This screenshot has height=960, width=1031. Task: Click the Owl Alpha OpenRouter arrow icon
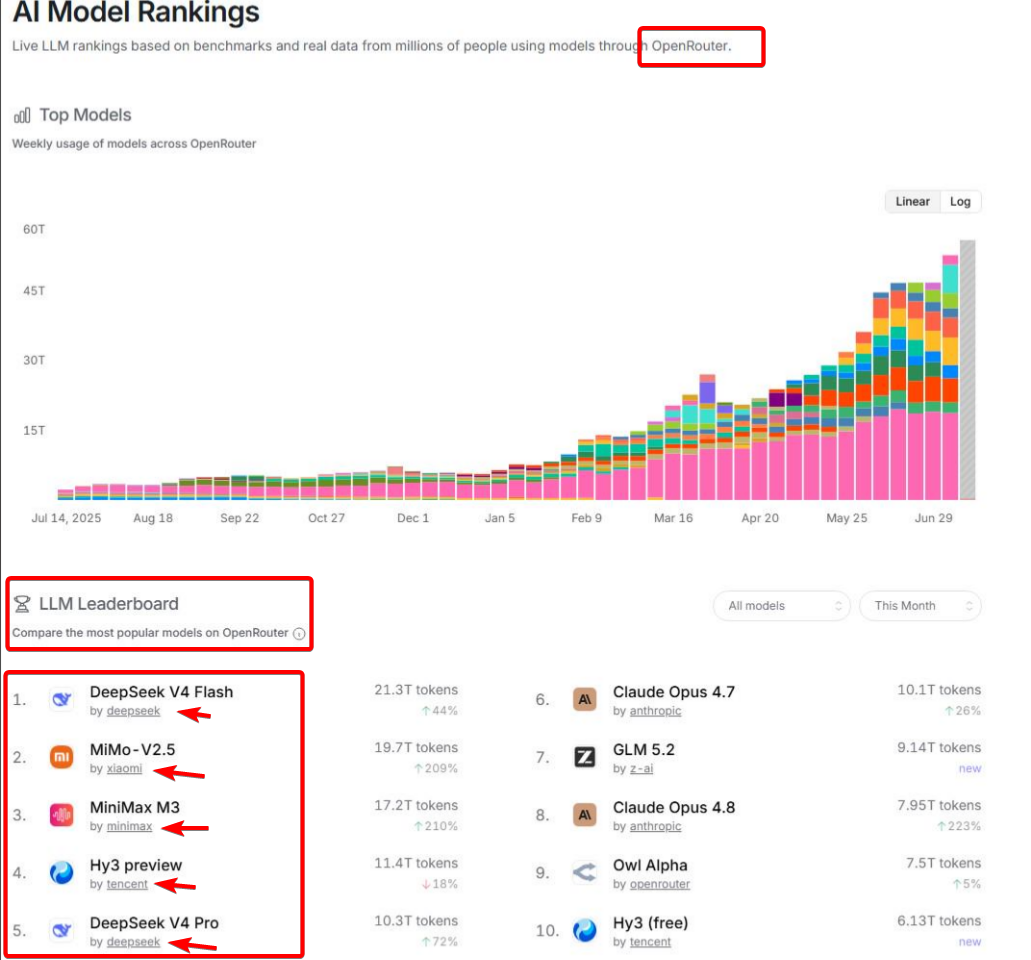click(585, 873)
